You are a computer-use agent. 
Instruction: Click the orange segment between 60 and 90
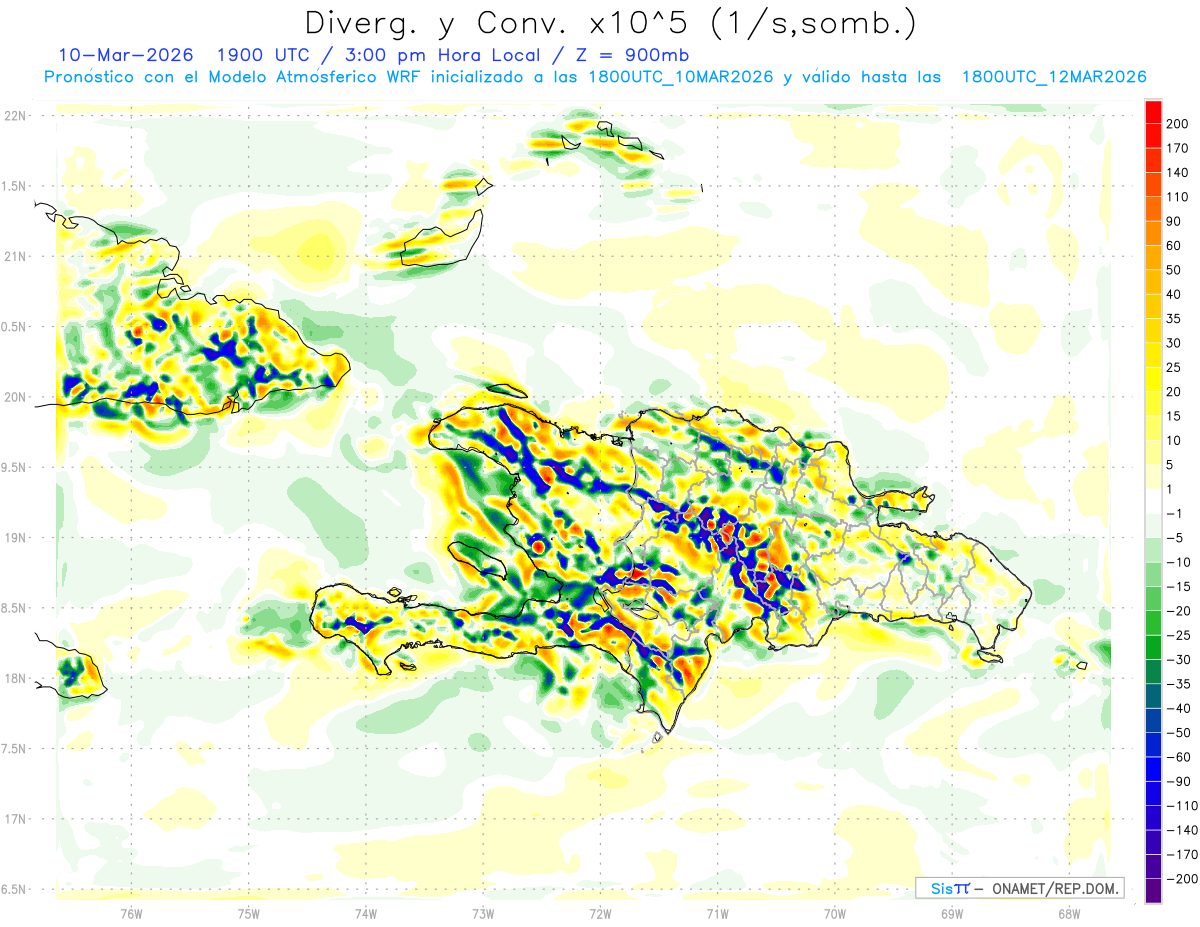coord(1153,233)
